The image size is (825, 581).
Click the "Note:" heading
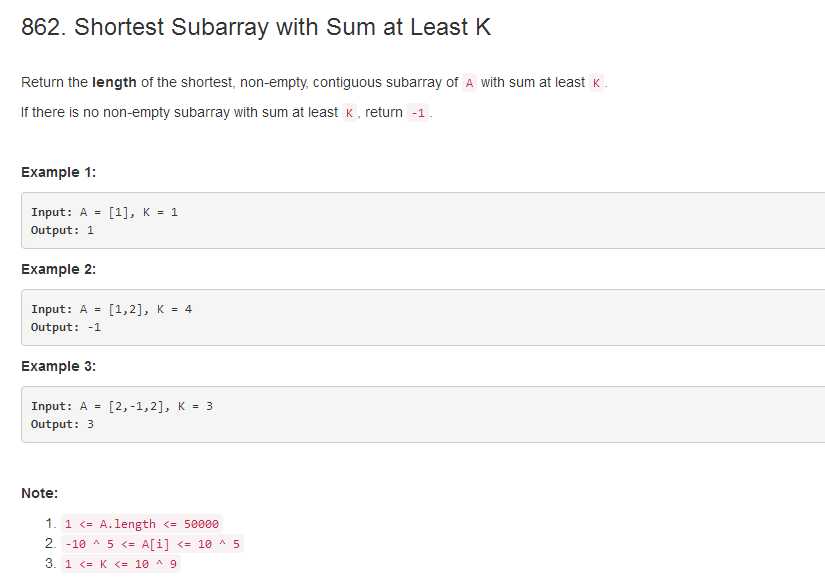coord(39,493)
